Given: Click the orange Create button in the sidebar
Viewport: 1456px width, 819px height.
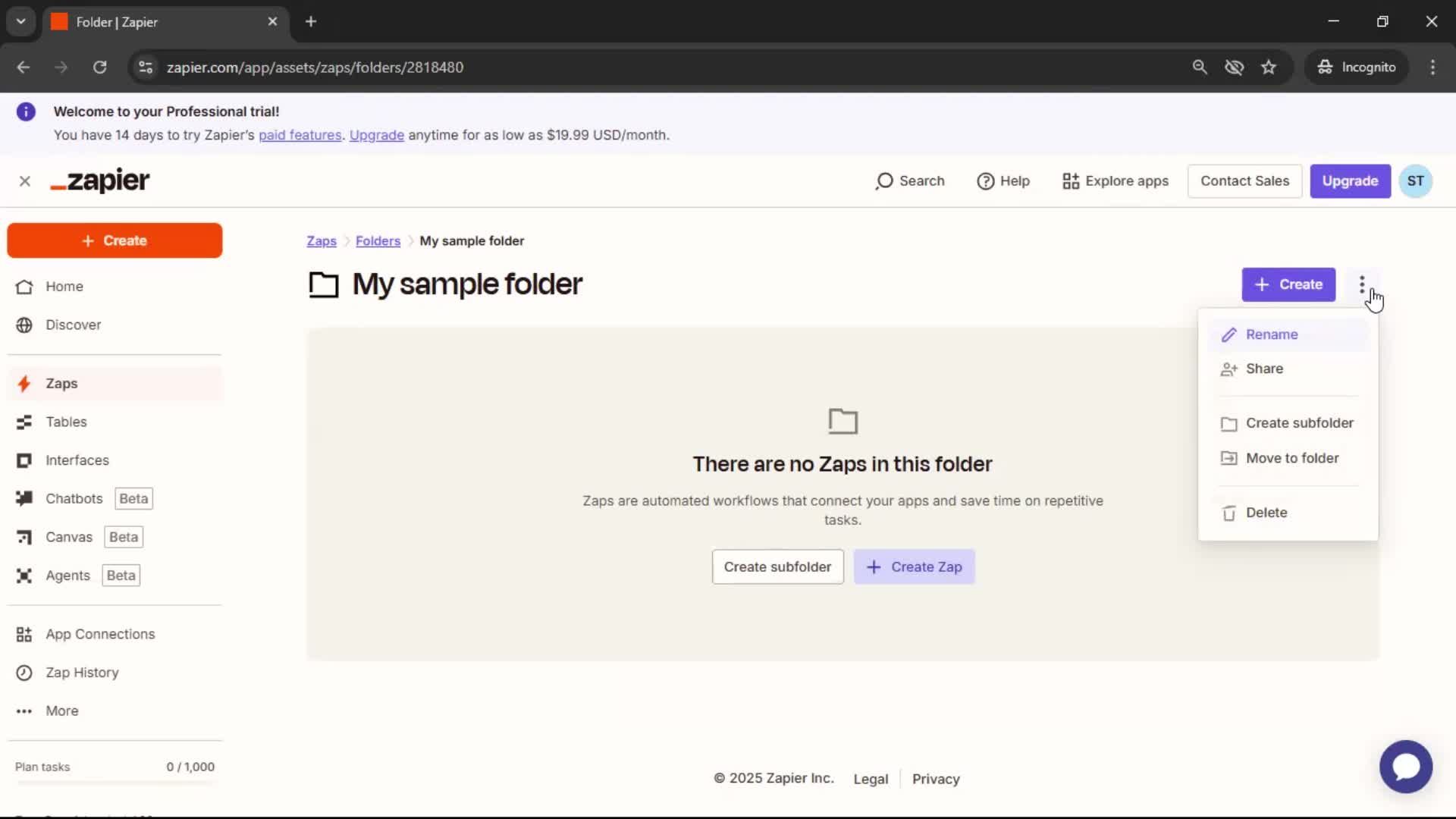Looking at the screenshot, I should 115,240.
